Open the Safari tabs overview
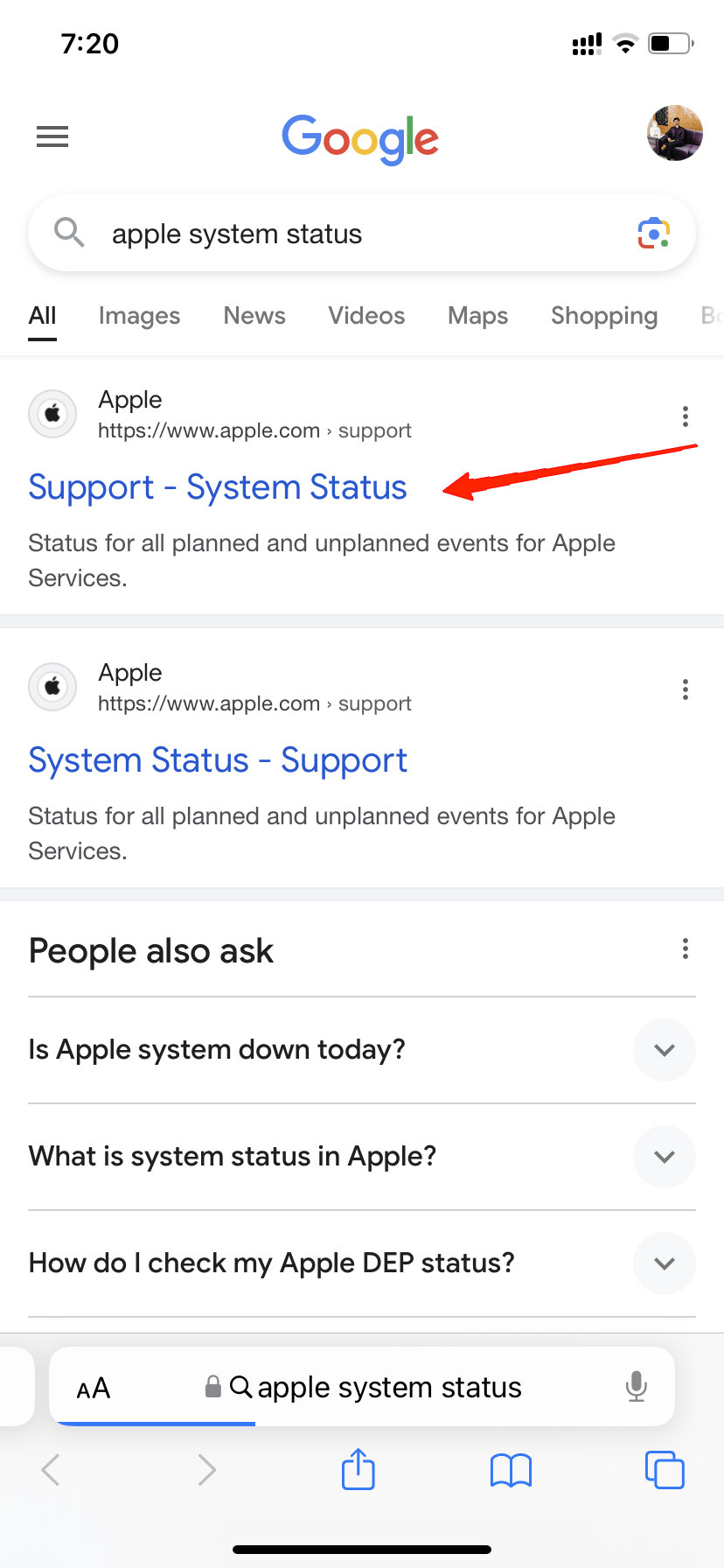Image resolution: width=724 pixels, height=1568 pixels. point(664,1469)
